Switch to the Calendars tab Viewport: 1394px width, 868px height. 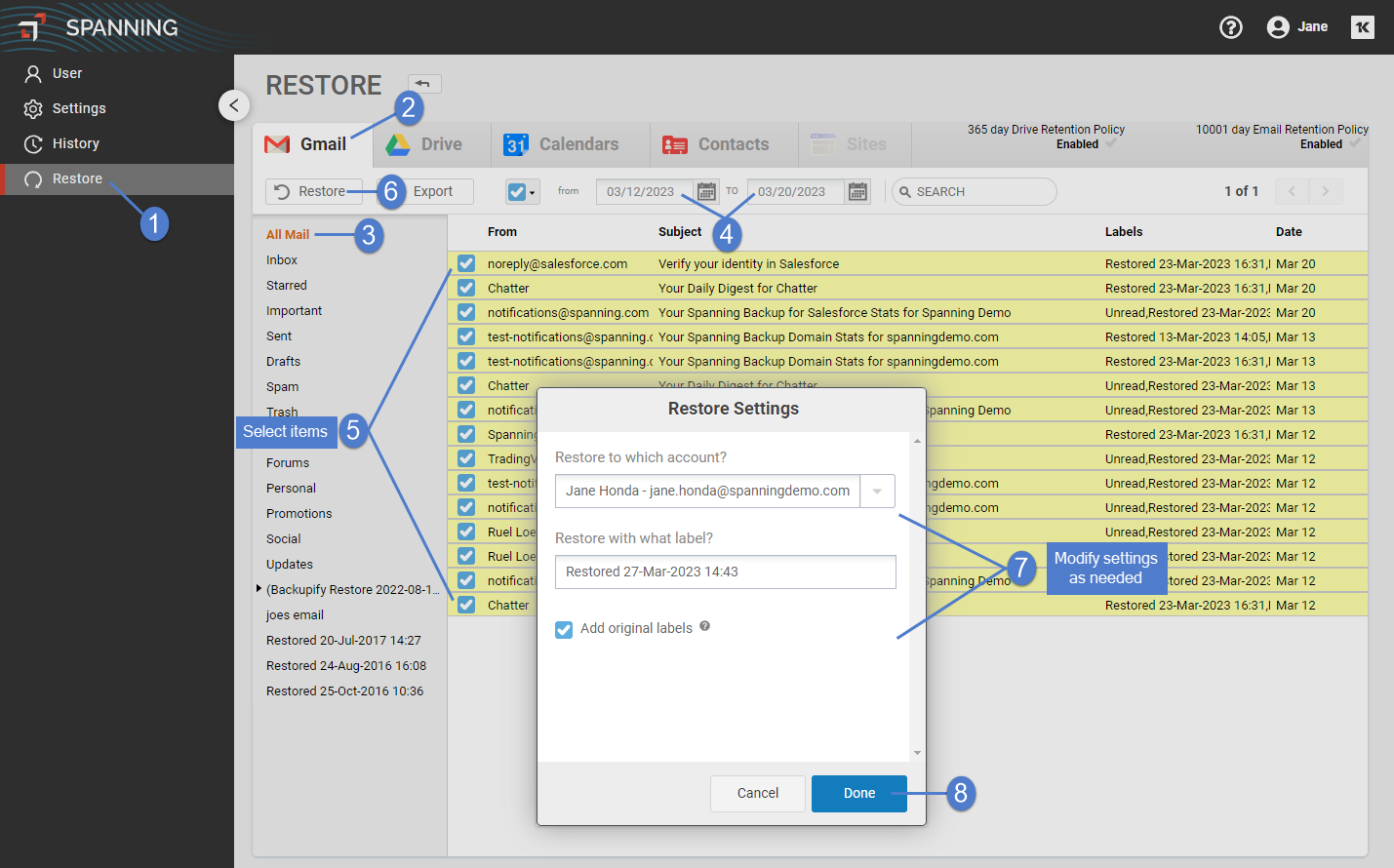pos(569,144)
